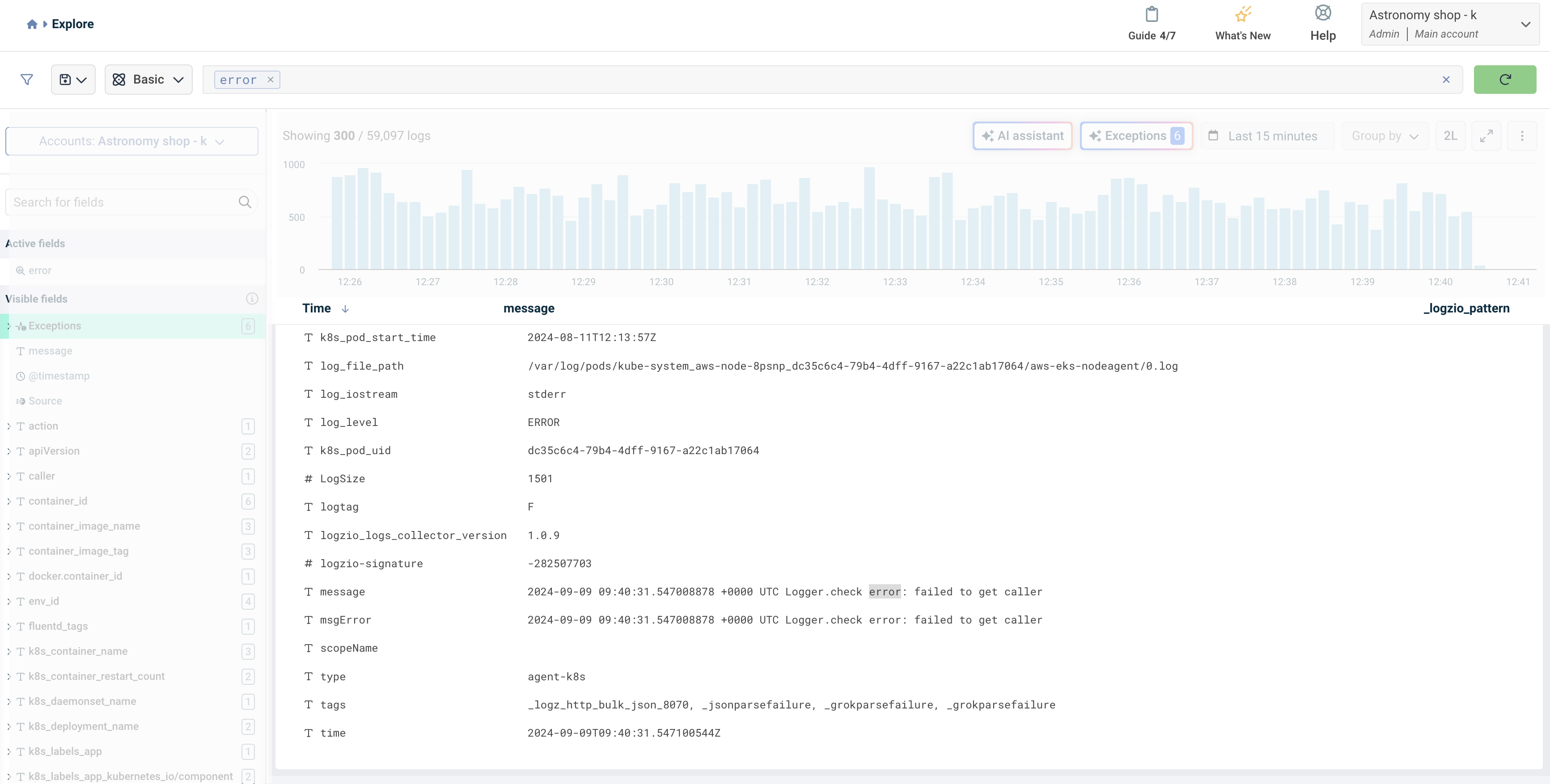Click the query input bar
The width and height of the screenshot is (1550, 784).
(x=832, y=80)
